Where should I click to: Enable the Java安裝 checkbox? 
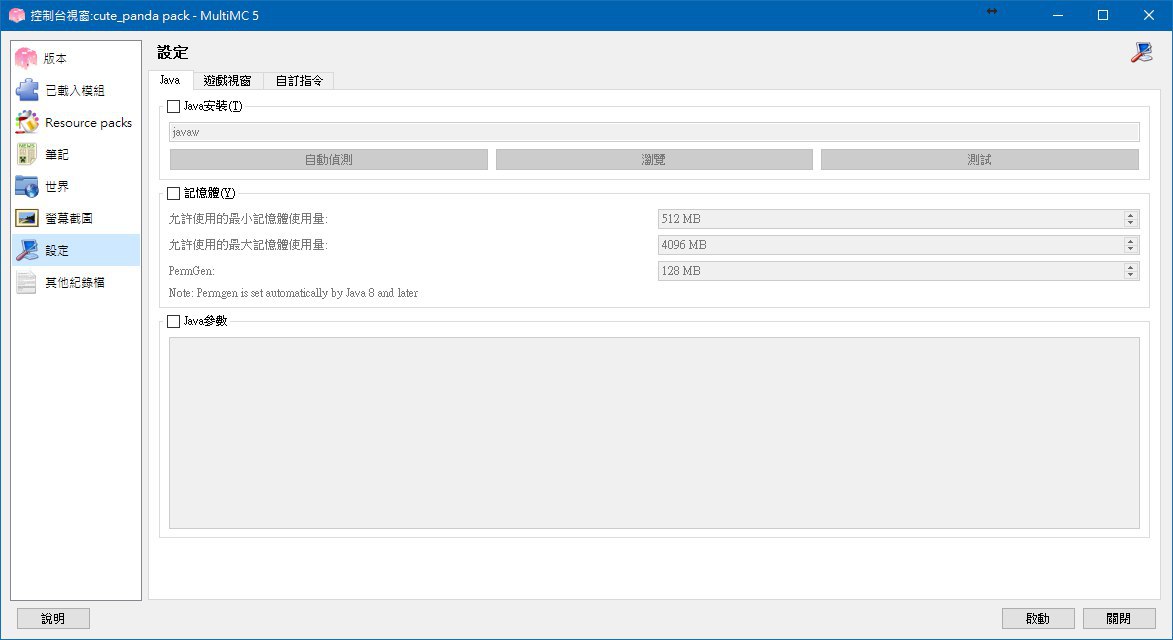pyautogui.click(x=174, y=106)
